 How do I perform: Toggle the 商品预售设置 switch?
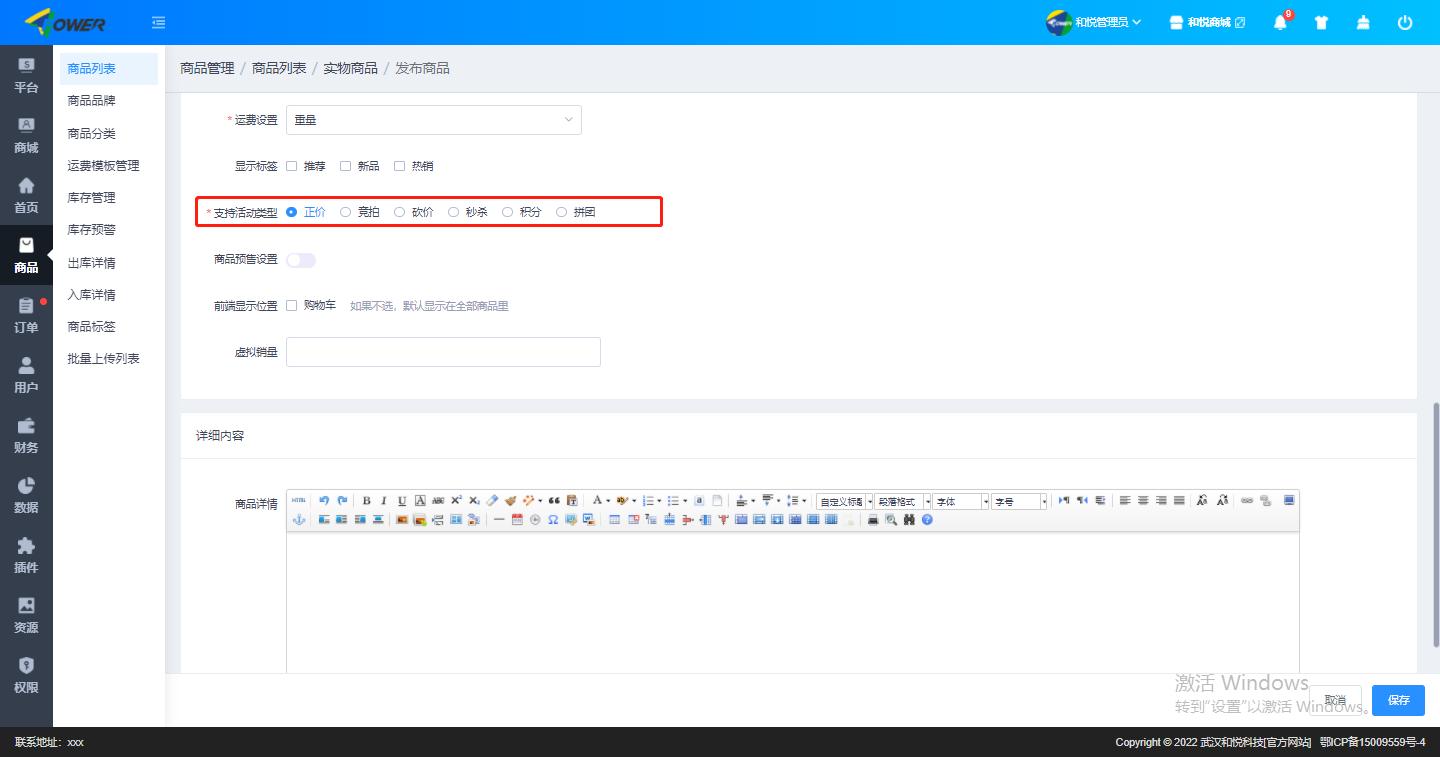(x=301, y=260)
